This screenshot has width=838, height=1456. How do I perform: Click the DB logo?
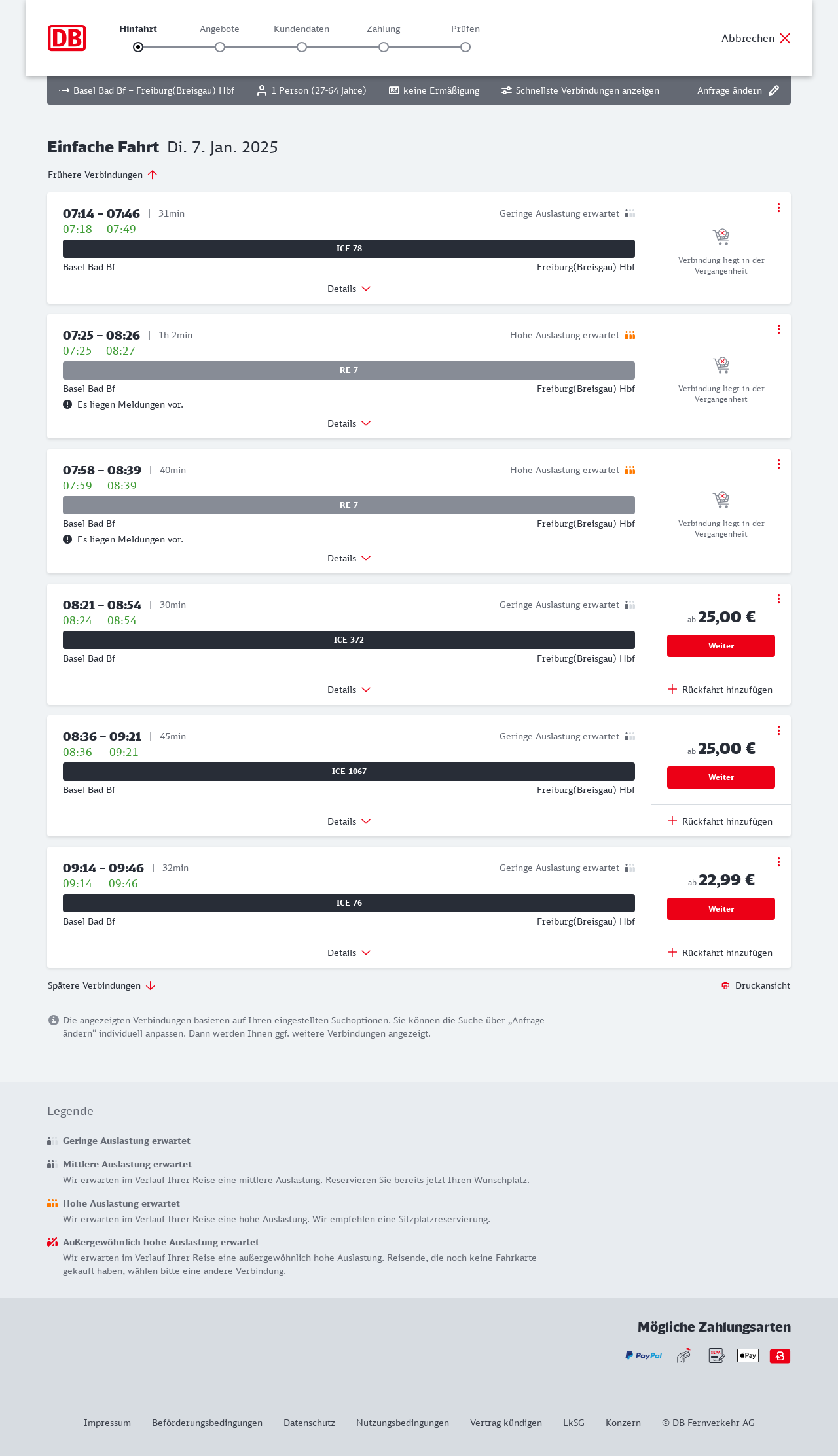(67, 38)
